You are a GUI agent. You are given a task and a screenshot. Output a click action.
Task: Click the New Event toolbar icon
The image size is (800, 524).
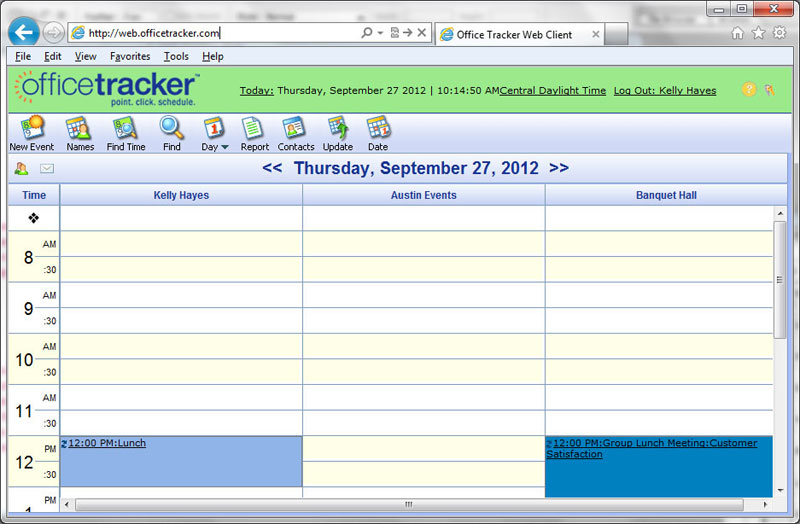click(x=31, y=128)
